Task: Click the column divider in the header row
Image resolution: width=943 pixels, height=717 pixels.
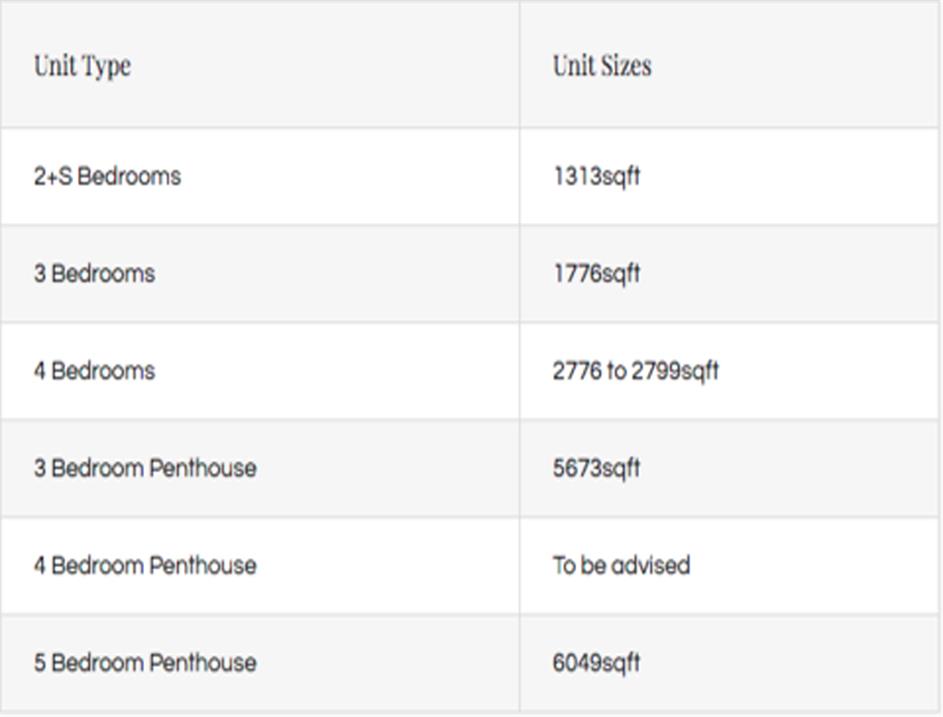Action: coord(520,66)
